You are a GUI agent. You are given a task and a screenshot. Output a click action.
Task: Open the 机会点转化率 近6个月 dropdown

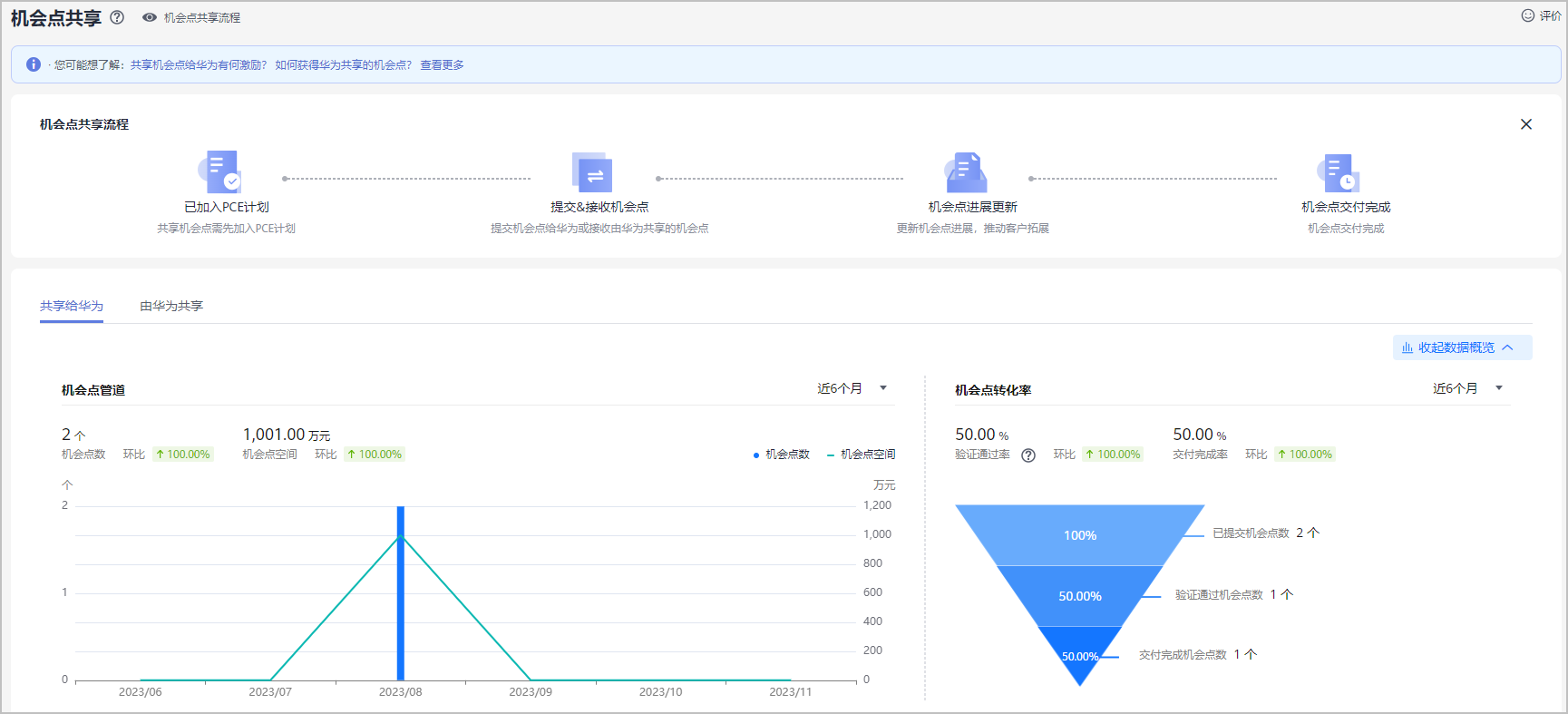[1467, 388]
